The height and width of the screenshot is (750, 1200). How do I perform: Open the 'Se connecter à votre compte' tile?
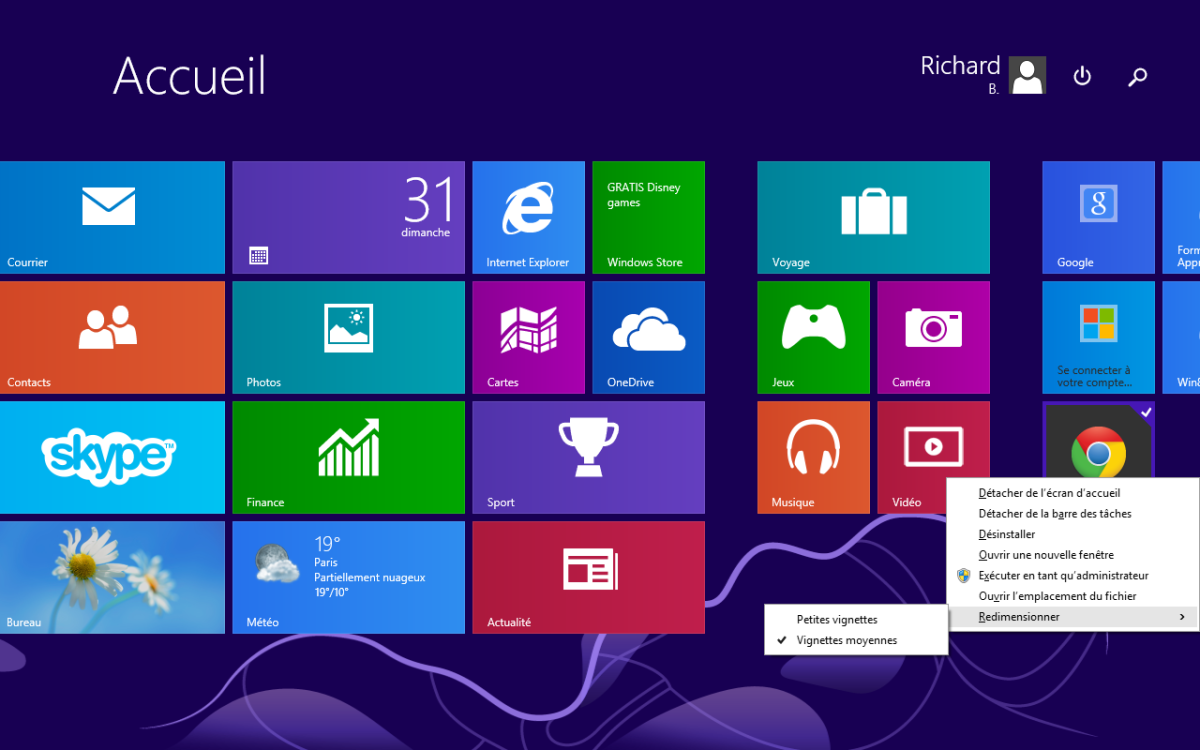(x=1098, y=337)
